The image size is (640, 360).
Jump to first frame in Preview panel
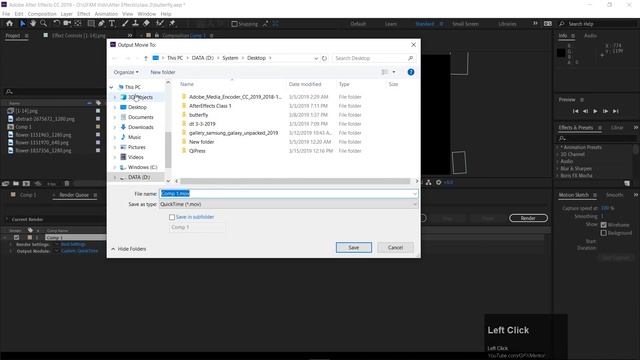[x=575, y=111]
